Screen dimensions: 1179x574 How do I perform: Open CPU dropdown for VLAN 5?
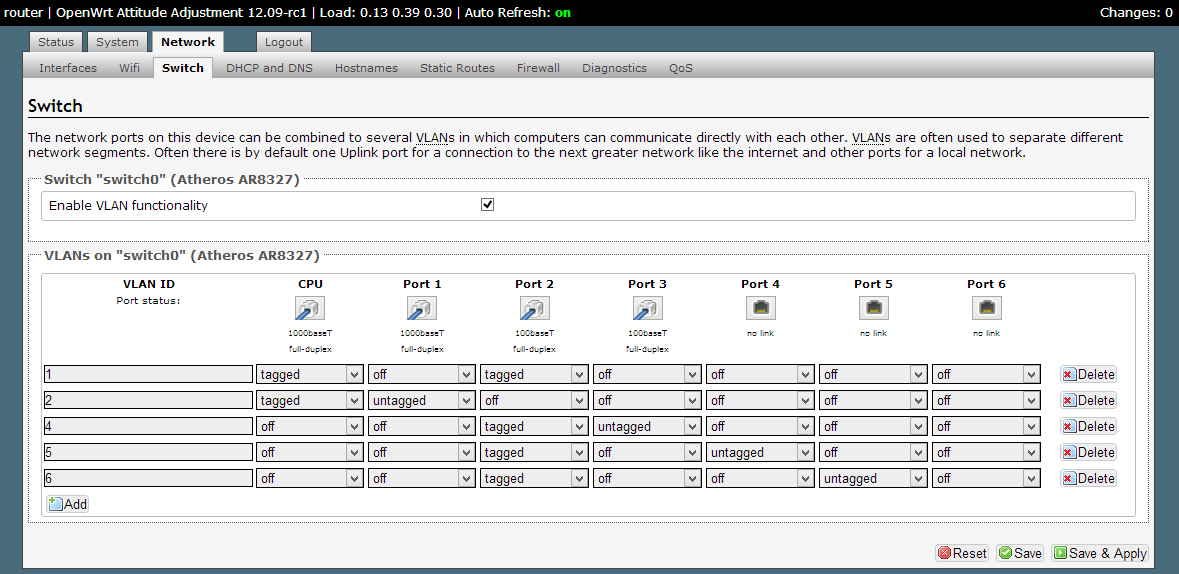(310, 452)
